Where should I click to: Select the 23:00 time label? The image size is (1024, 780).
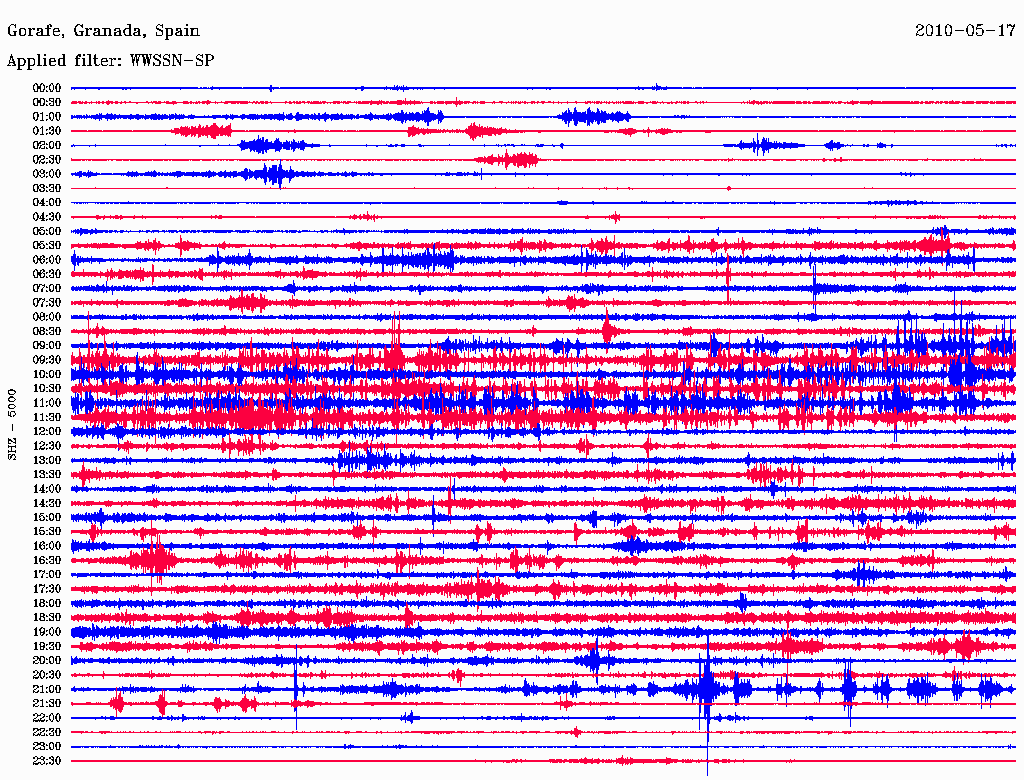[46, 747]
